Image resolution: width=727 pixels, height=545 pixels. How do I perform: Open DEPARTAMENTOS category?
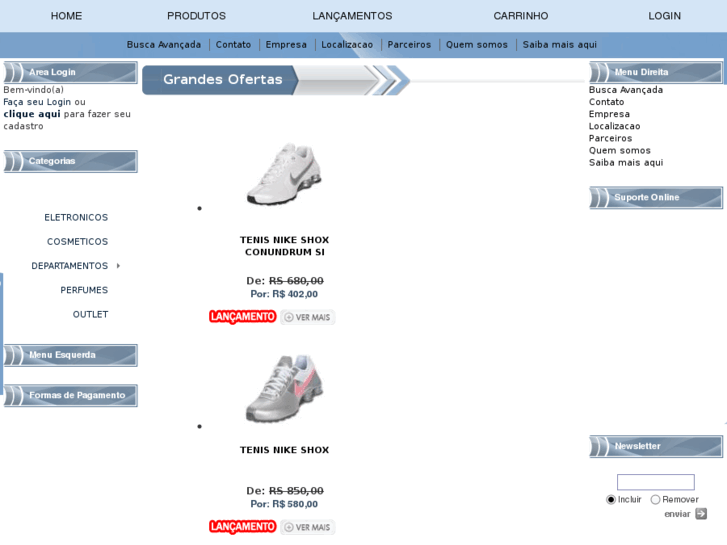coord(70,266)
